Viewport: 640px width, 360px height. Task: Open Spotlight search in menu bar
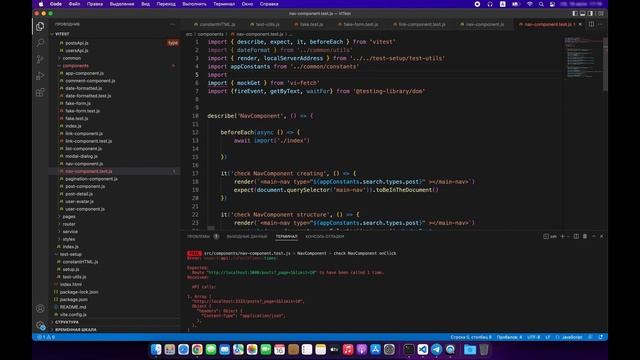pyautogui.click(x=541, y=4)
